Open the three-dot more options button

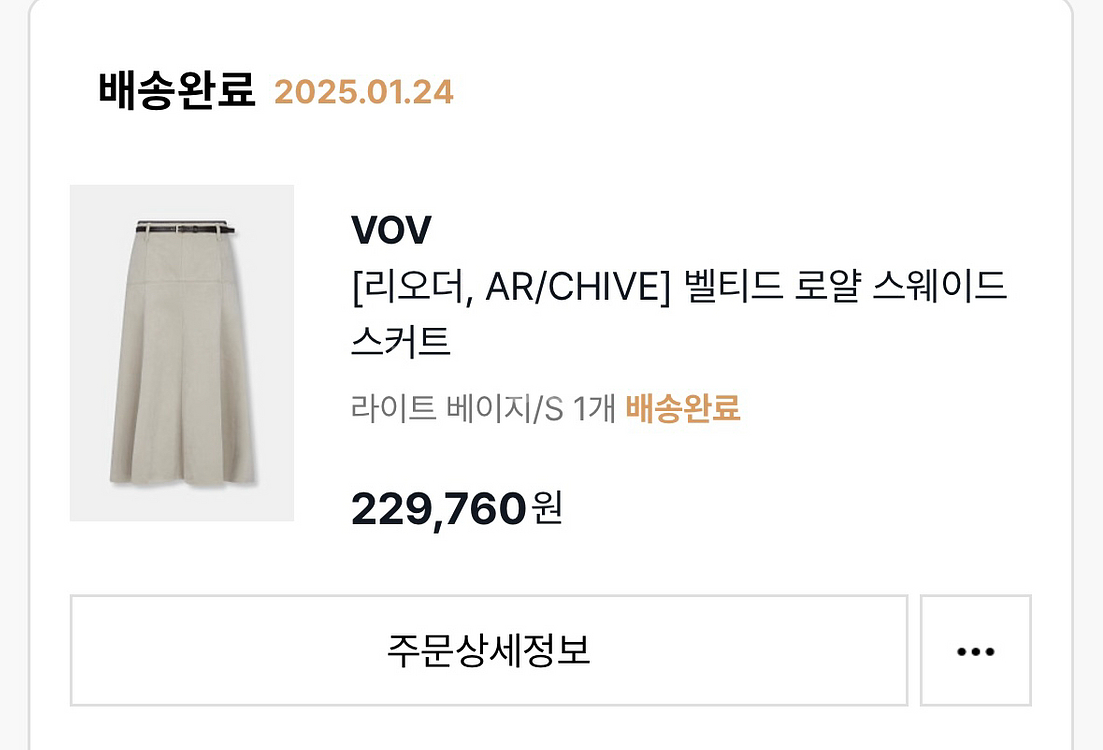976,650
